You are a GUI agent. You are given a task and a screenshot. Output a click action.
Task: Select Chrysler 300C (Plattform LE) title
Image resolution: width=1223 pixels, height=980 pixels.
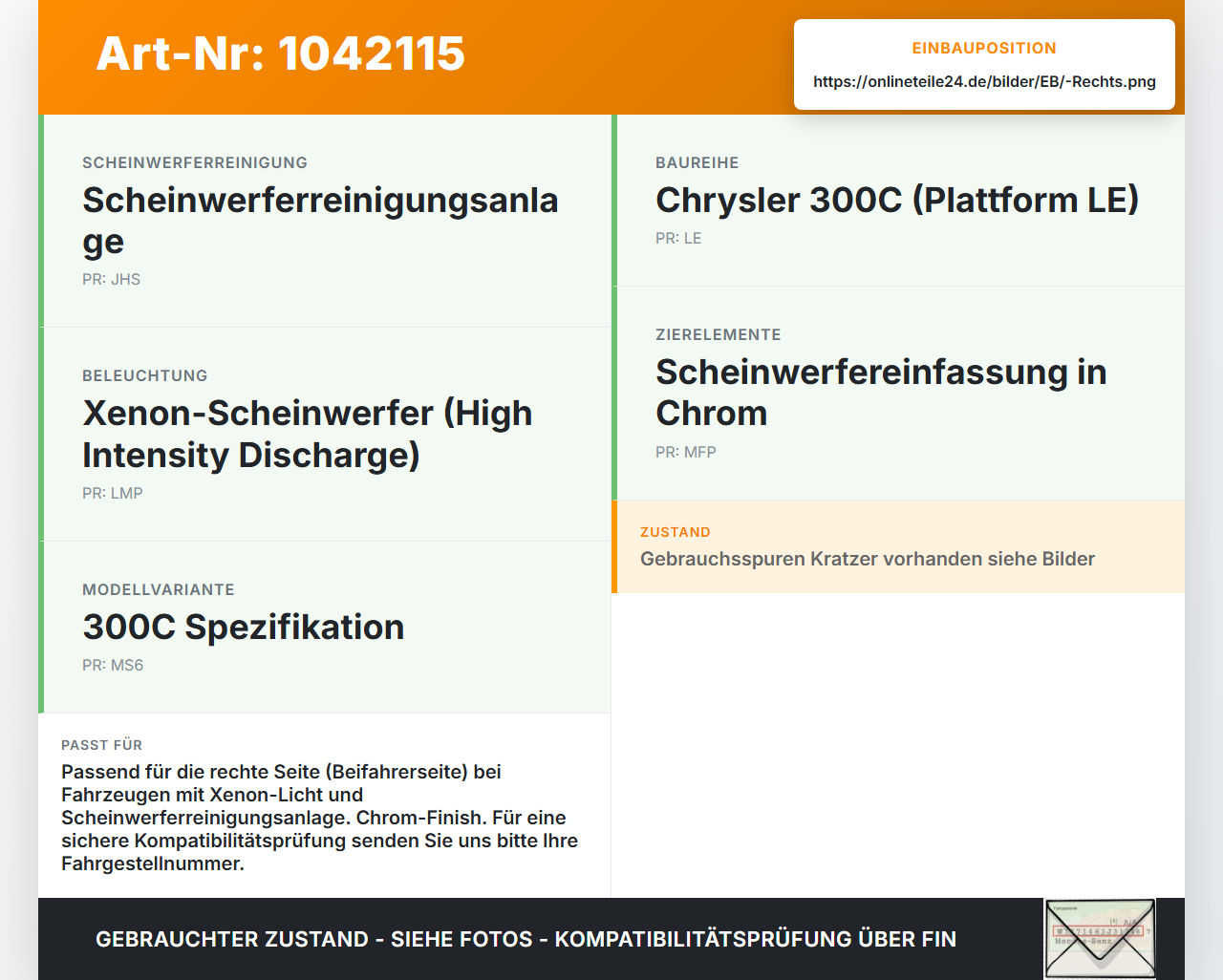(897, 201)
